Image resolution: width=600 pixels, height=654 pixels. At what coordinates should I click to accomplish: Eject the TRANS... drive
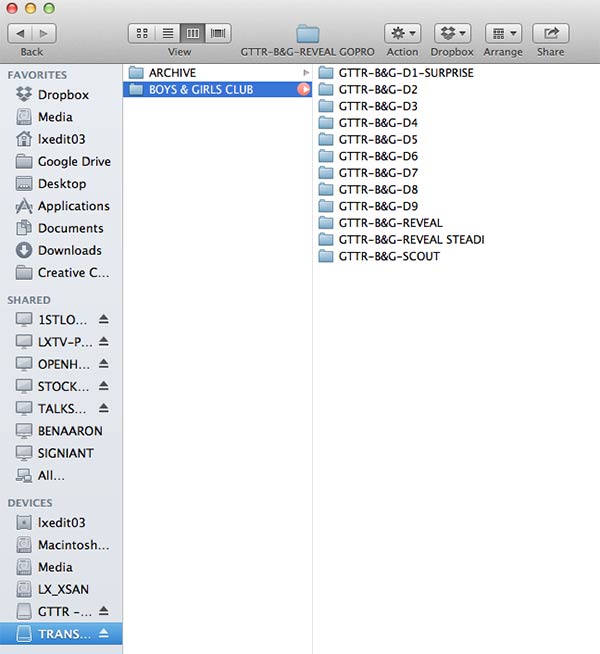click(104, 634)
